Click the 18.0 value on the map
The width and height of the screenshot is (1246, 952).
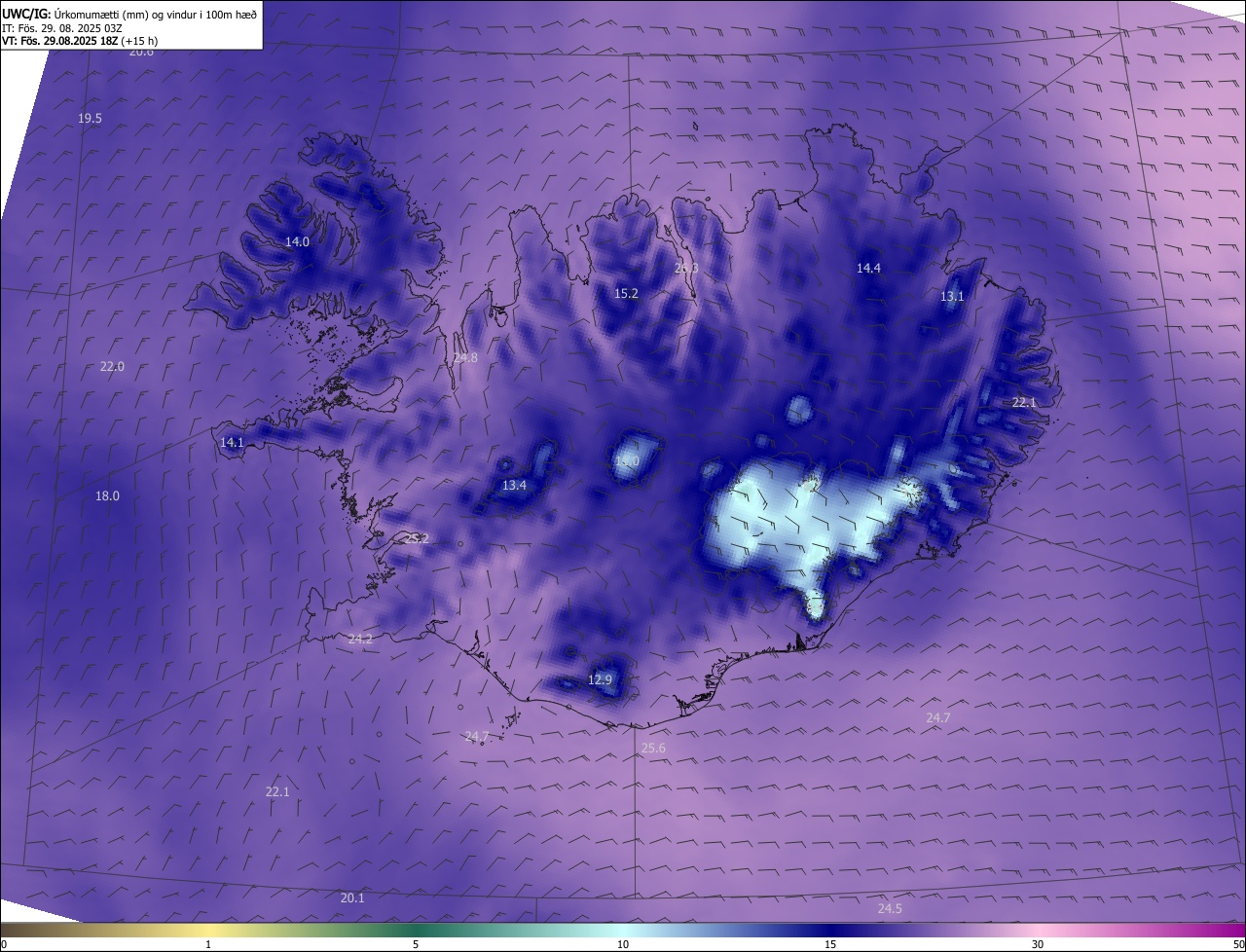[107, 495]
